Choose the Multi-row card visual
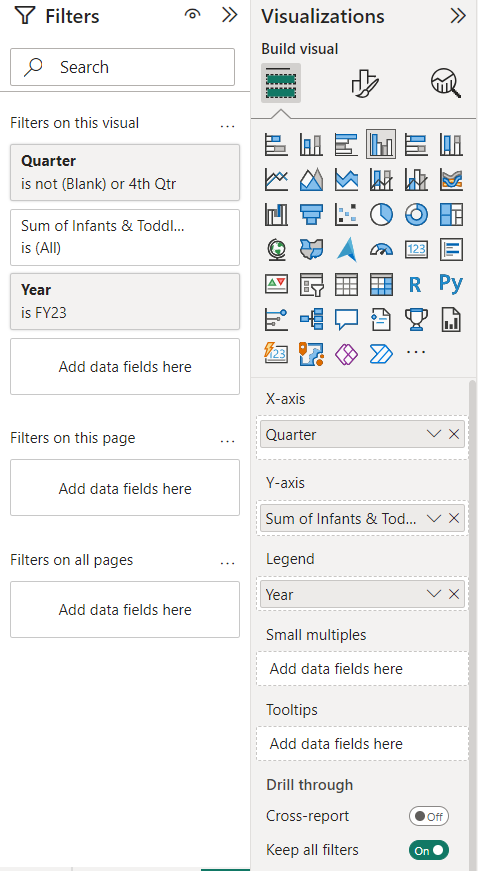Viewport: 478px width, 871px height. coord(451,249)
